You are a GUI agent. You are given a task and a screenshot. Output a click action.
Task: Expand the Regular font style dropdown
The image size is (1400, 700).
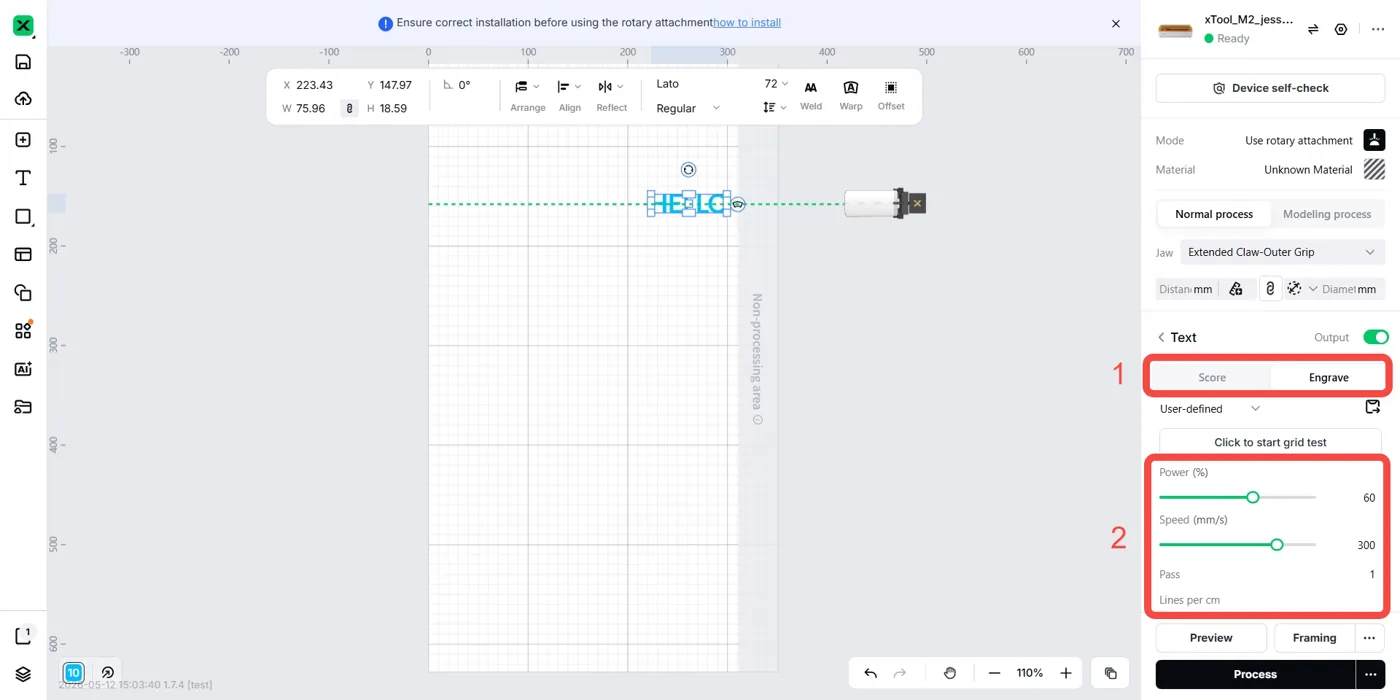(x=688, y=108)
